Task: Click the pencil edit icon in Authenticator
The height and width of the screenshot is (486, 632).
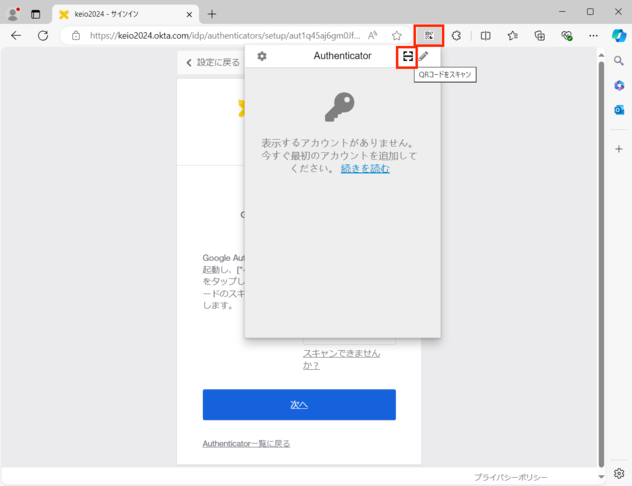Action: point(424,56)
